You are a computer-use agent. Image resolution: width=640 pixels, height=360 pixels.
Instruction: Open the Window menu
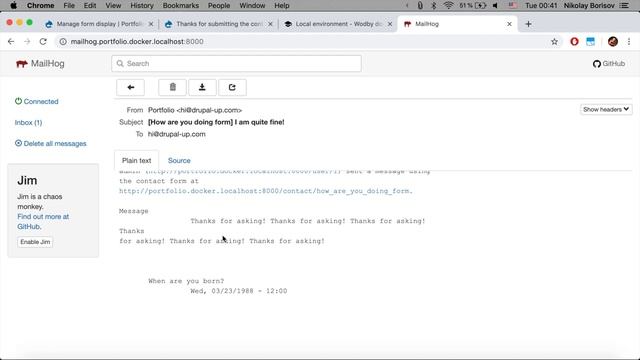[x=252, y=6]
